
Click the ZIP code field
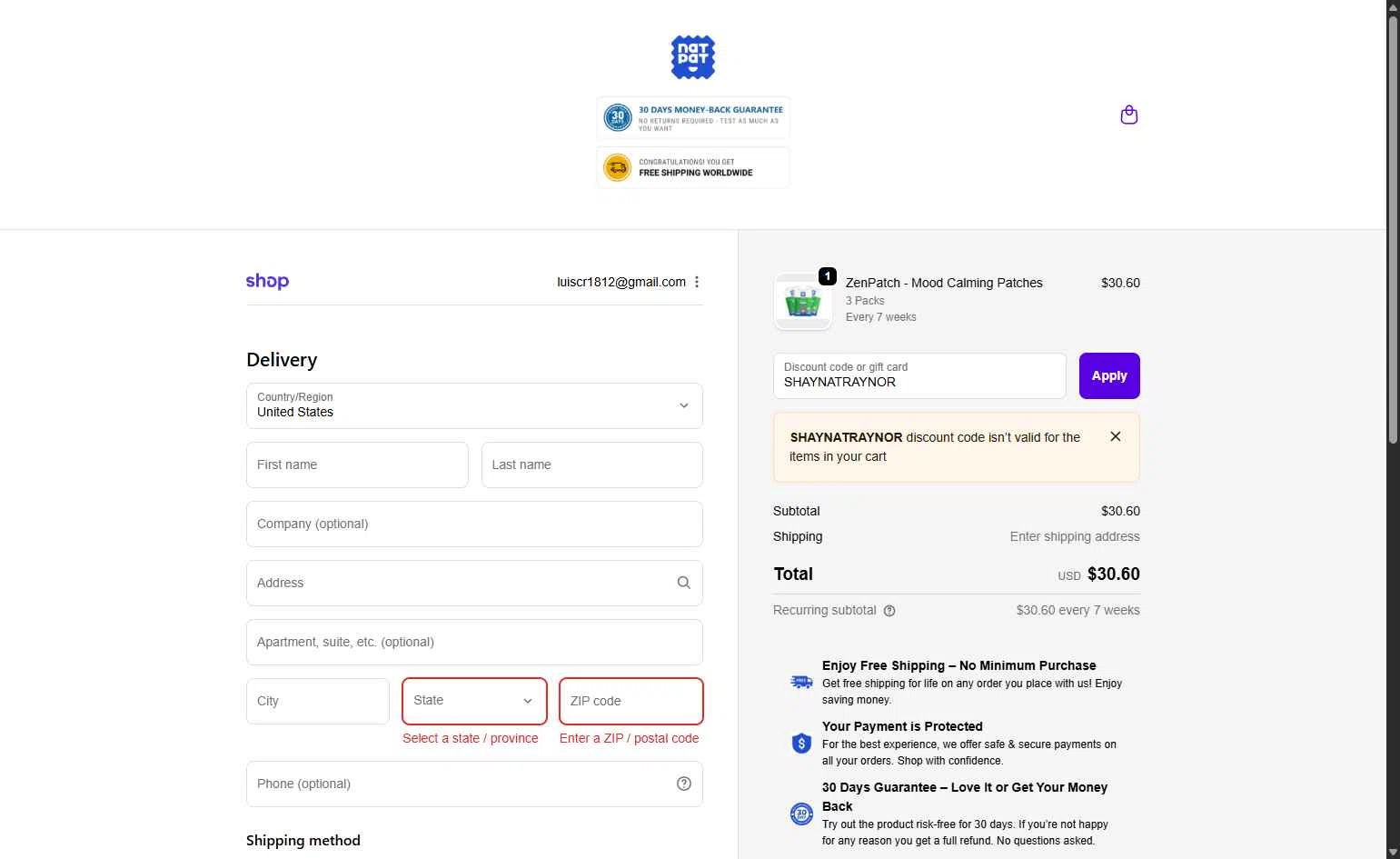pyautogui.click(x=631, y=701)
